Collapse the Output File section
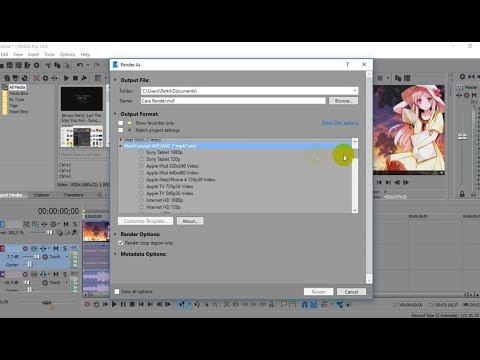The width and height of the screenshot is (480, 360). (116, 80)
